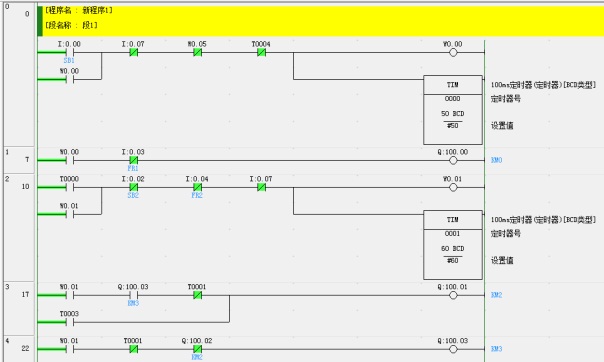The image size is (604, 362).
Task: Select the Q:100.03 KM3 open contact
Action: tap(133, 295)
